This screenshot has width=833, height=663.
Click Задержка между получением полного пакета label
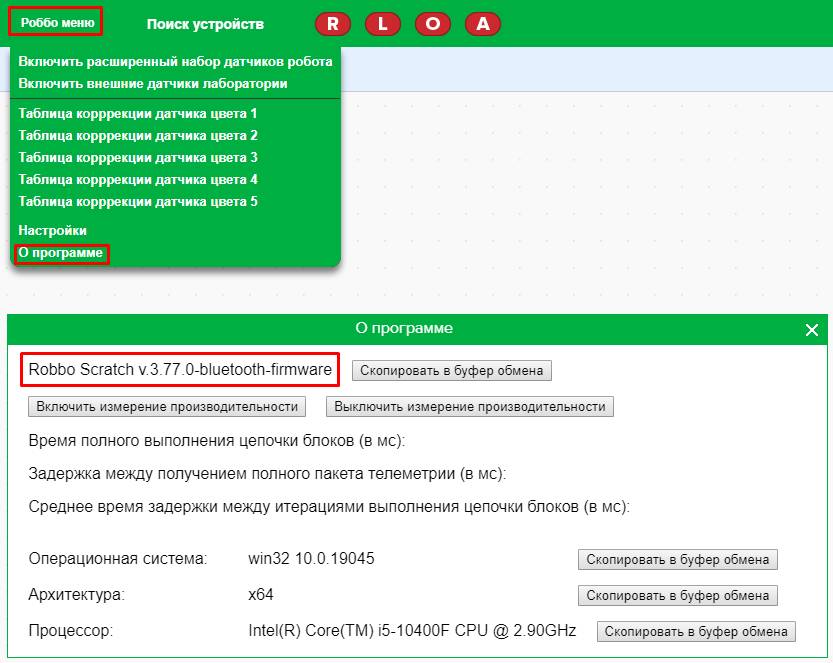[267, 473]
